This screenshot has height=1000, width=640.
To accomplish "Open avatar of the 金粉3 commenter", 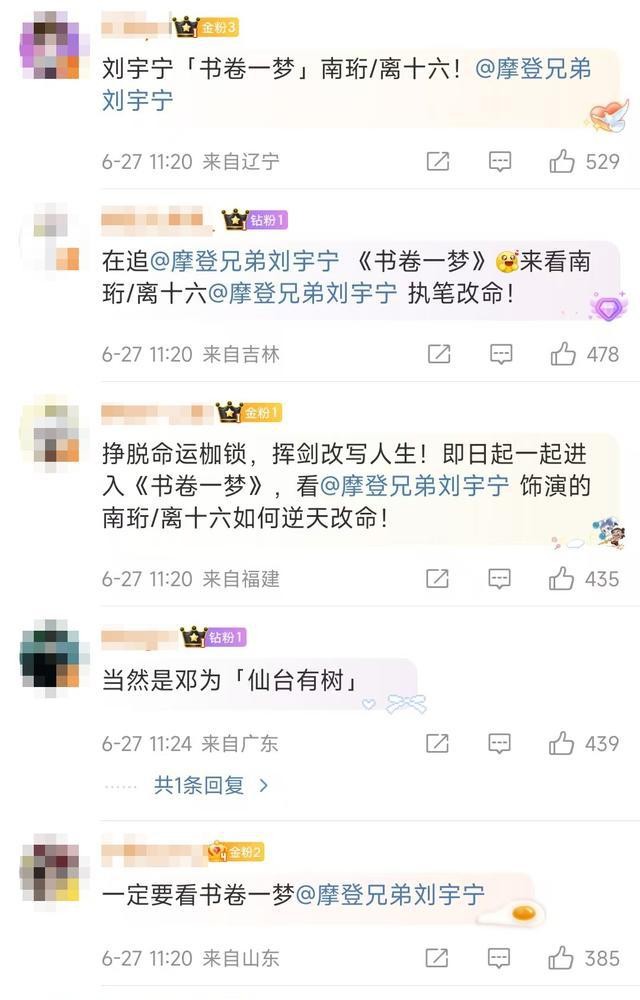I will tap(50, 48).
